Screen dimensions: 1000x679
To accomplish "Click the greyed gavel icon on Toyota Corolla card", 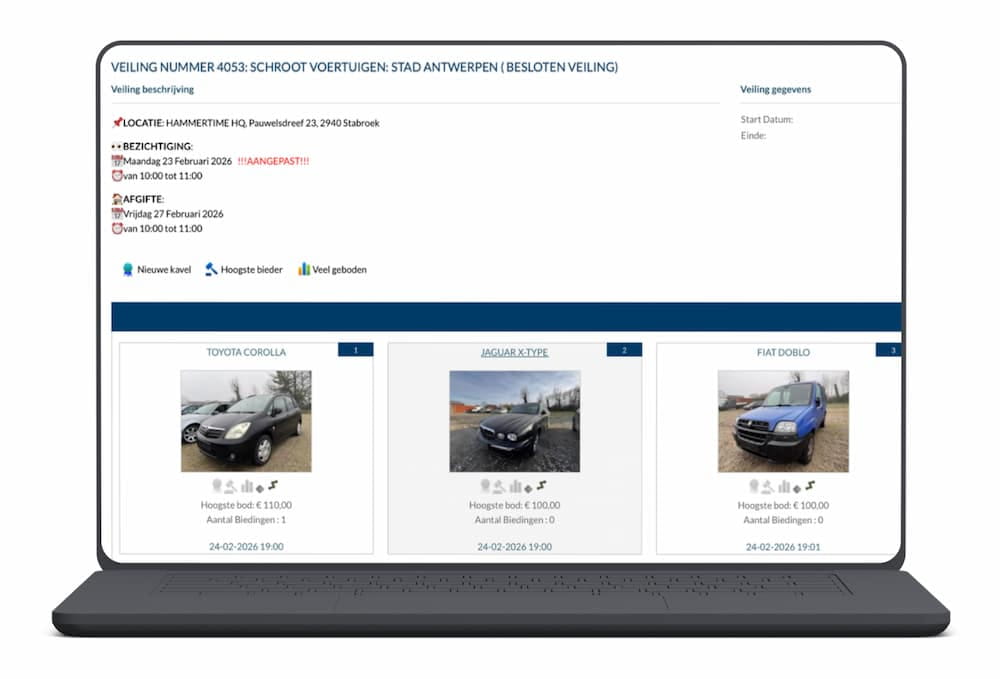I will click(x=231, y=487).
